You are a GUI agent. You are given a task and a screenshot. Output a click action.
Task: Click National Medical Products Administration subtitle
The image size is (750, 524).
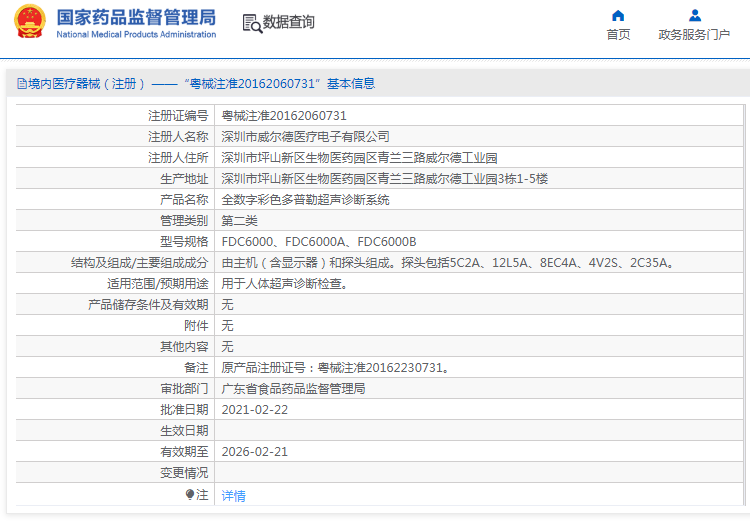tap(136, 34)
